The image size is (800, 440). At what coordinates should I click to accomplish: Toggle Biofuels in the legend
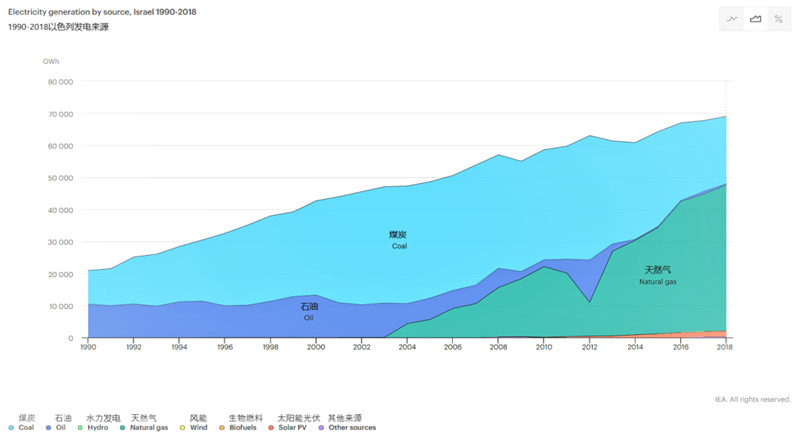tap(246, 428)
